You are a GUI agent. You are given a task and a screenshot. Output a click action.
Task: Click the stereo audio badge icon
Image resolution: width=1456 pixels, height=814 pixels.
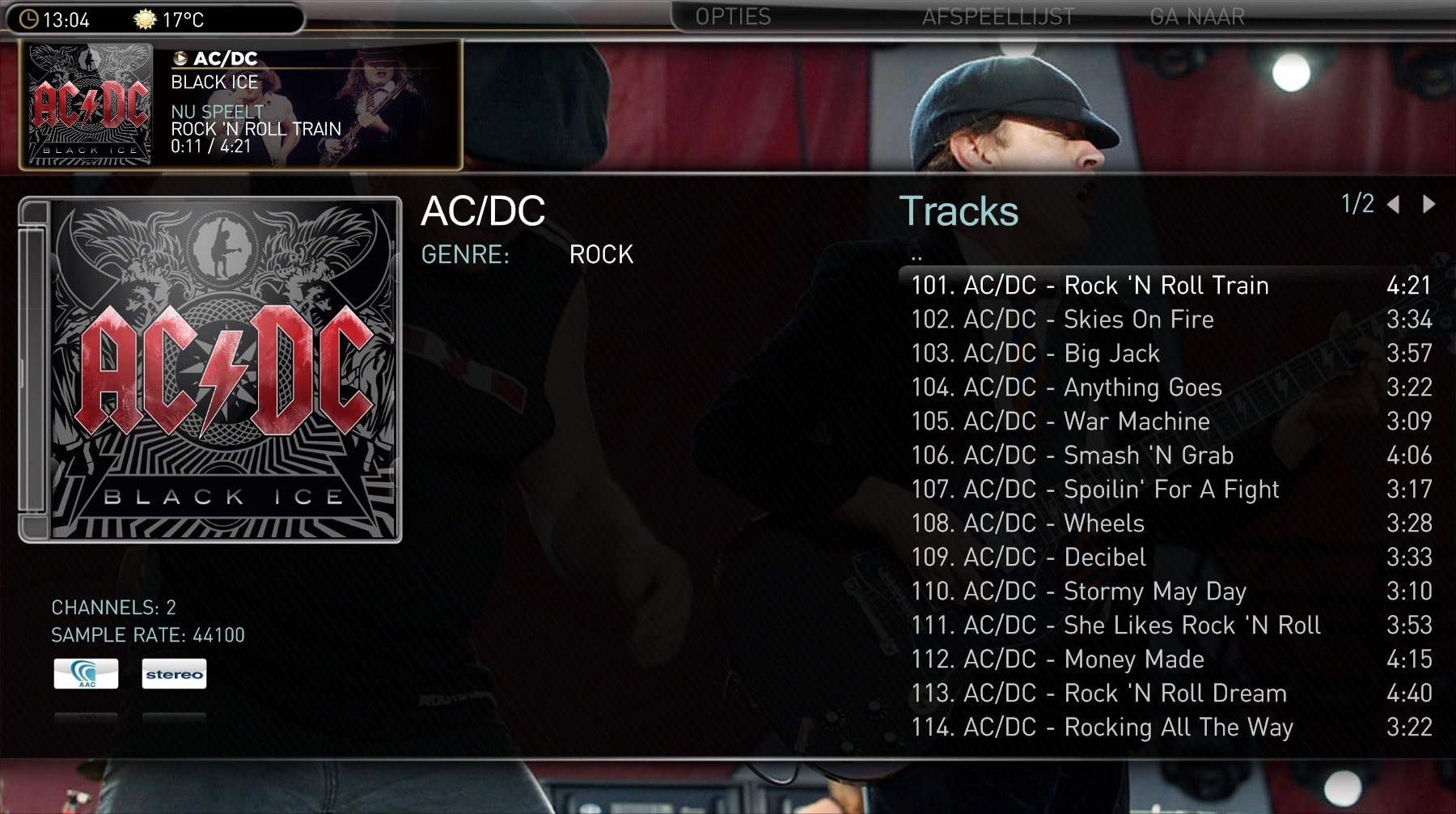tap(174, 673)
